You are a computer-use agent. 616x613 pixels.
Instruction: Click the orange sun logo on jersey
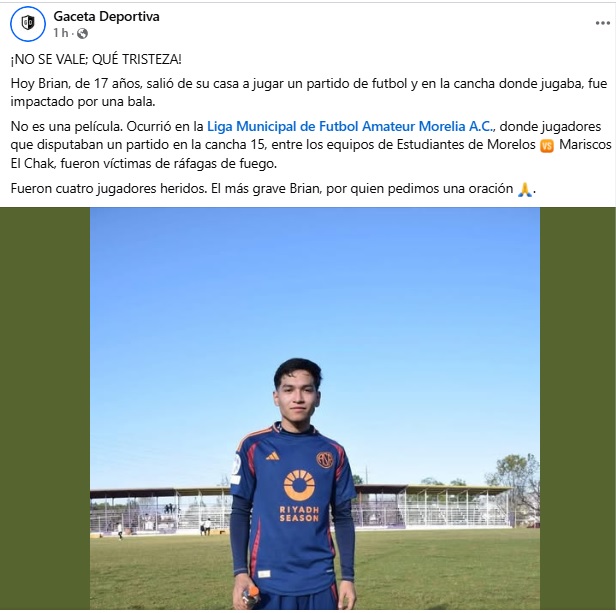(x=299, y=485)
